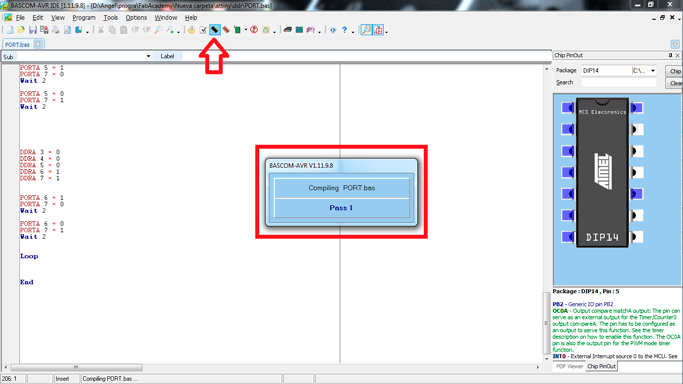This screenshot has height=384, width=683.
Task: Click the Save As toolbar icon
Action: tap(44, 30)
